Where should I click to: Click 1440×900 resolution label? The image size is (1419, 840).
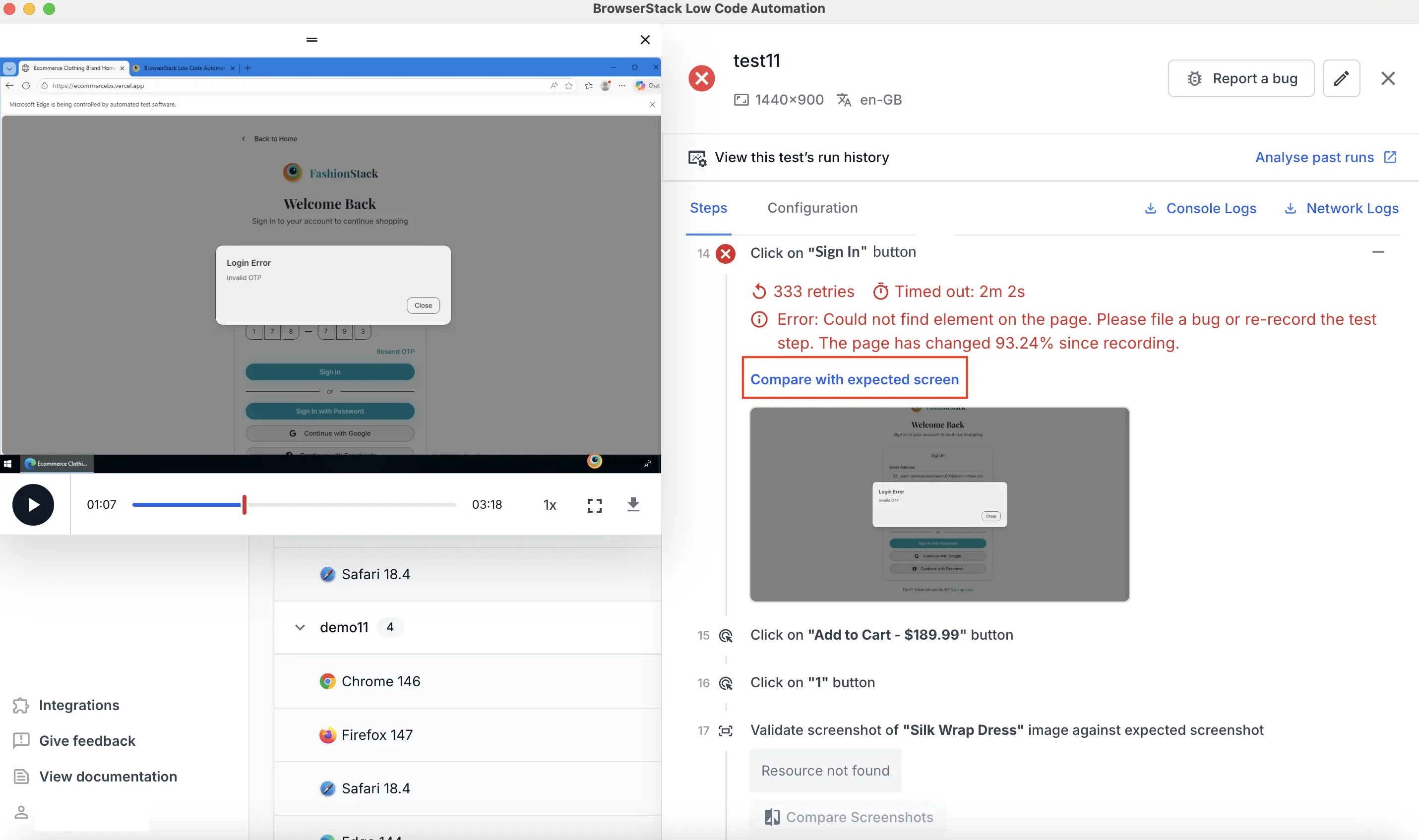pyautogui.click(x=778, y=100)
